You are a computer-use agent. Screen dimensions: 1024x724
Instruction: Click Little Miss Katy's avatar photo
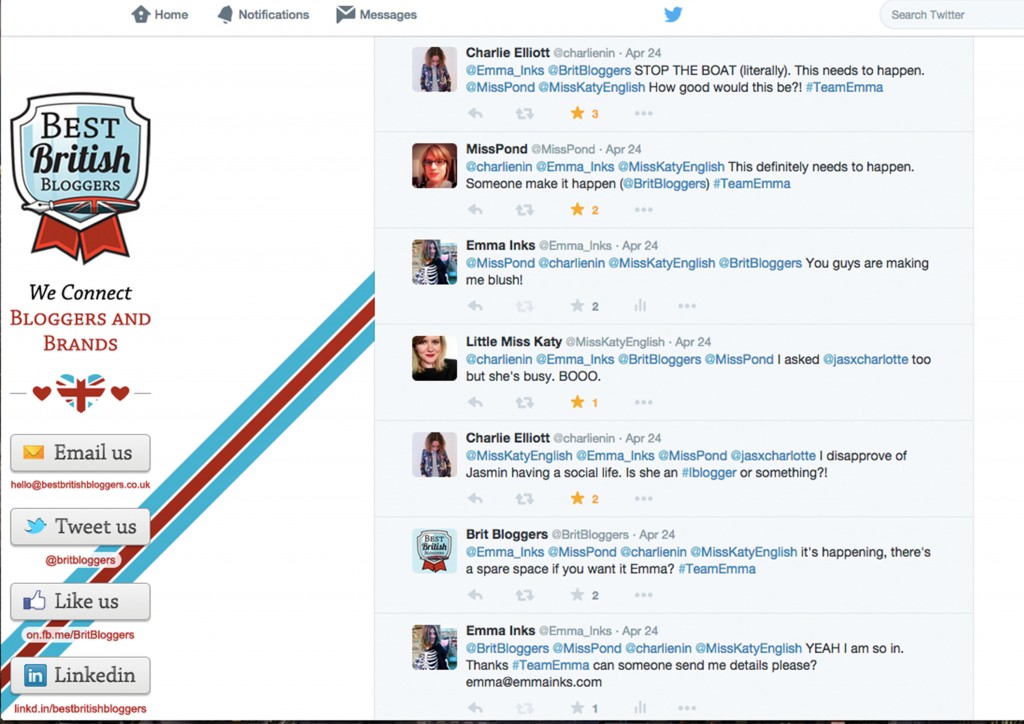pos(434,358)
